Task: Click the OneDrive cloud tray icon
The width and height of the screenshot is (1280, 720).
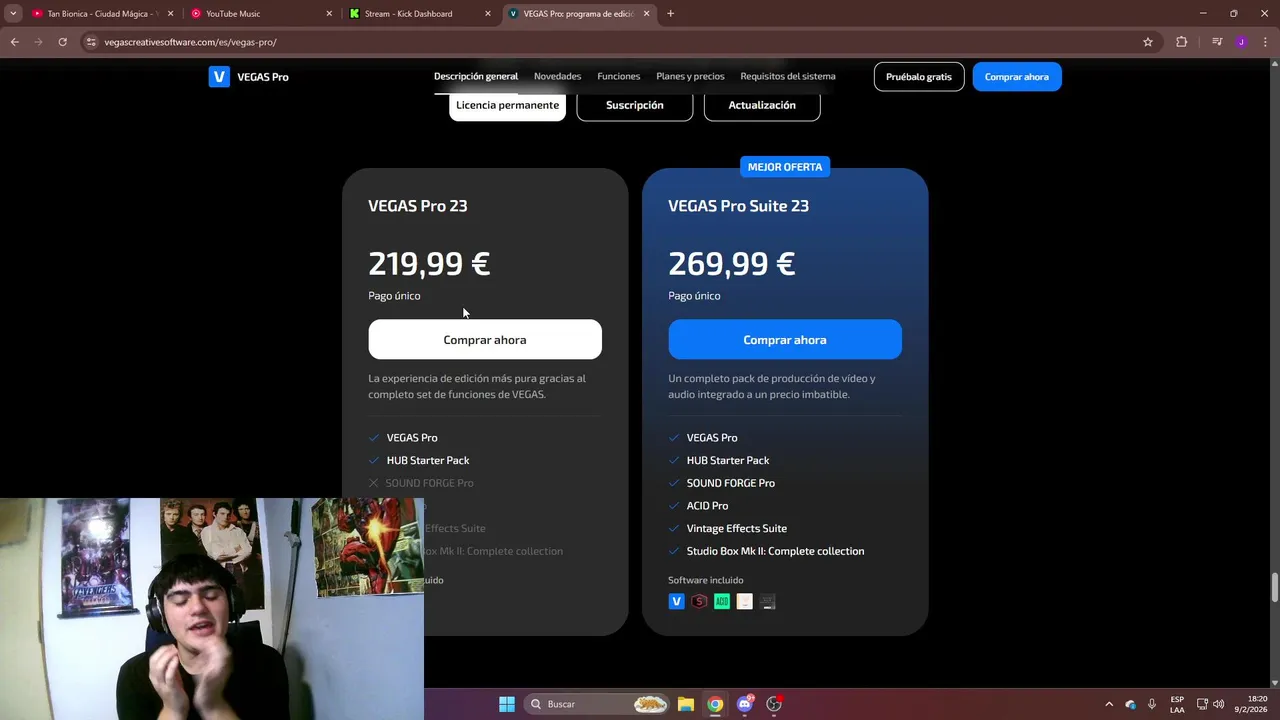Action: click(x=1131, y=704)
